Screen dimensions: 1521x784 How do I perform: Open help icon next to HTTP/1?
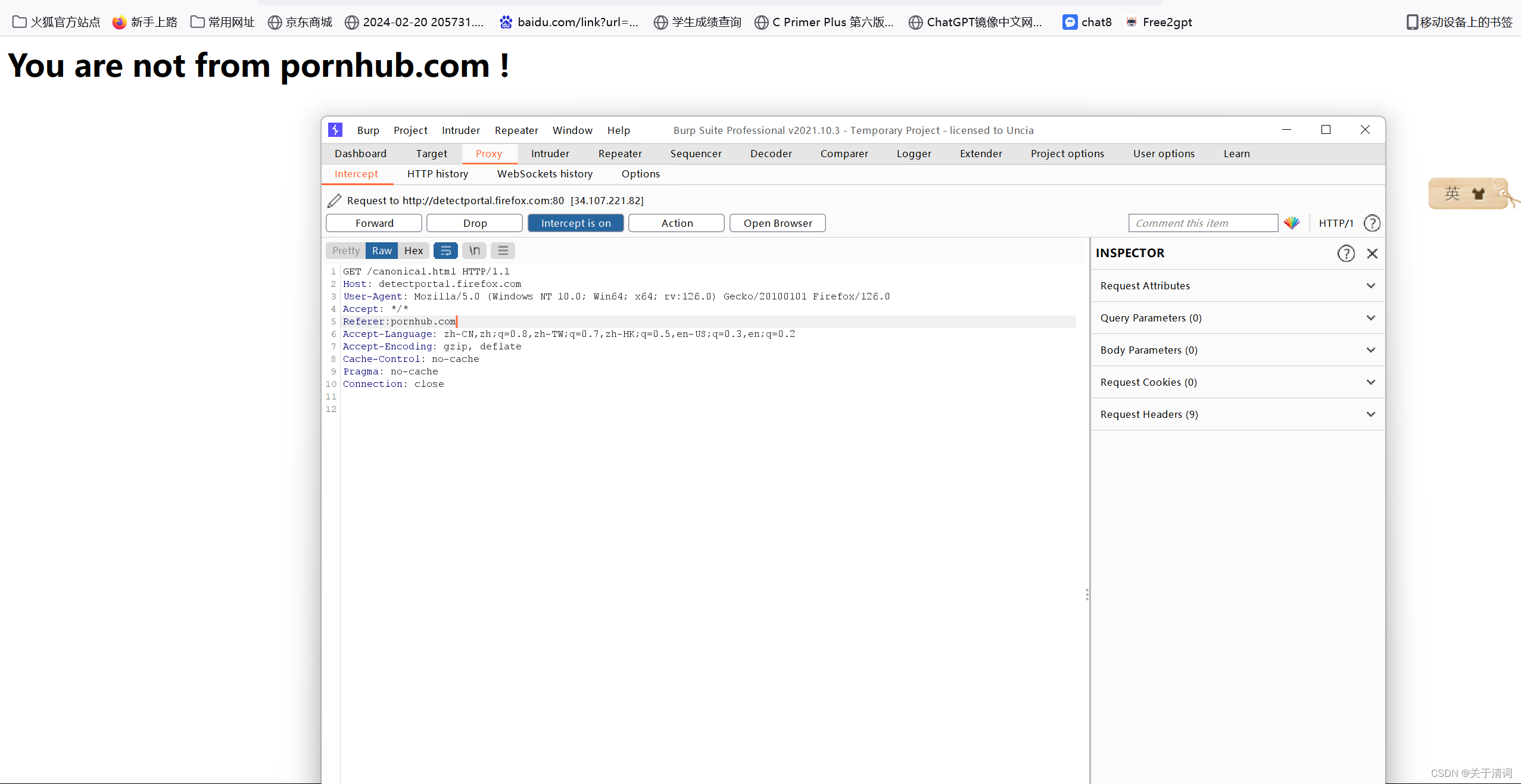[1372, 223]
